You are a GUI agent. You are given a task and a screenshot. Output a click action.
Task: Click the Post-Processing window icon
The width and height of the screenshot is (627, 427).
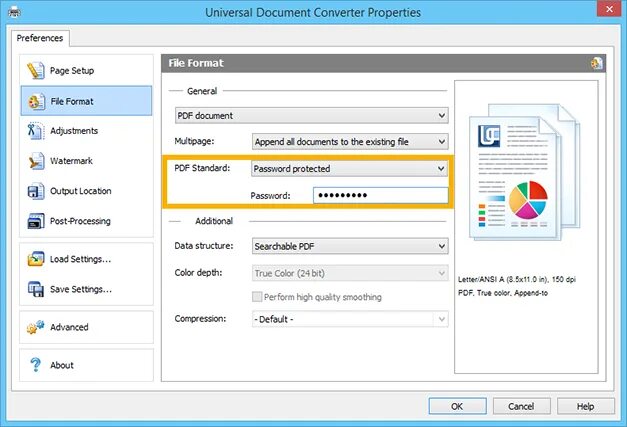click(36, 221)
